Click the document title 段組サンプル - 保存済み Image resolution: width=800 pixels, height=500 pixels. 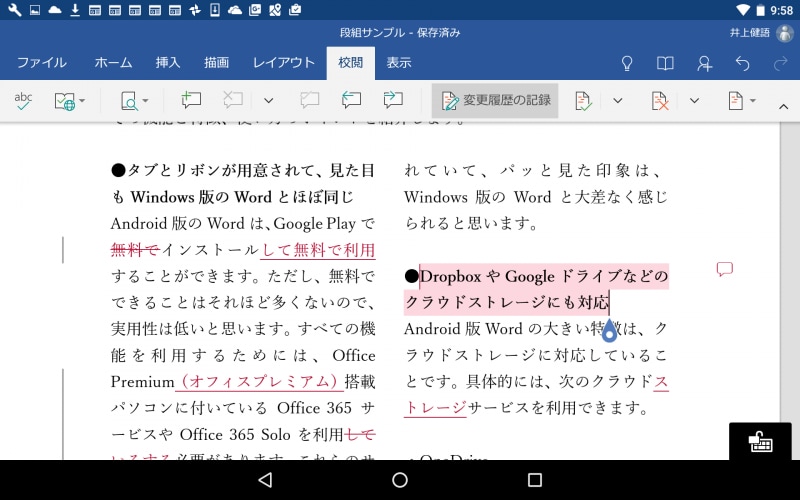point(400,33)
